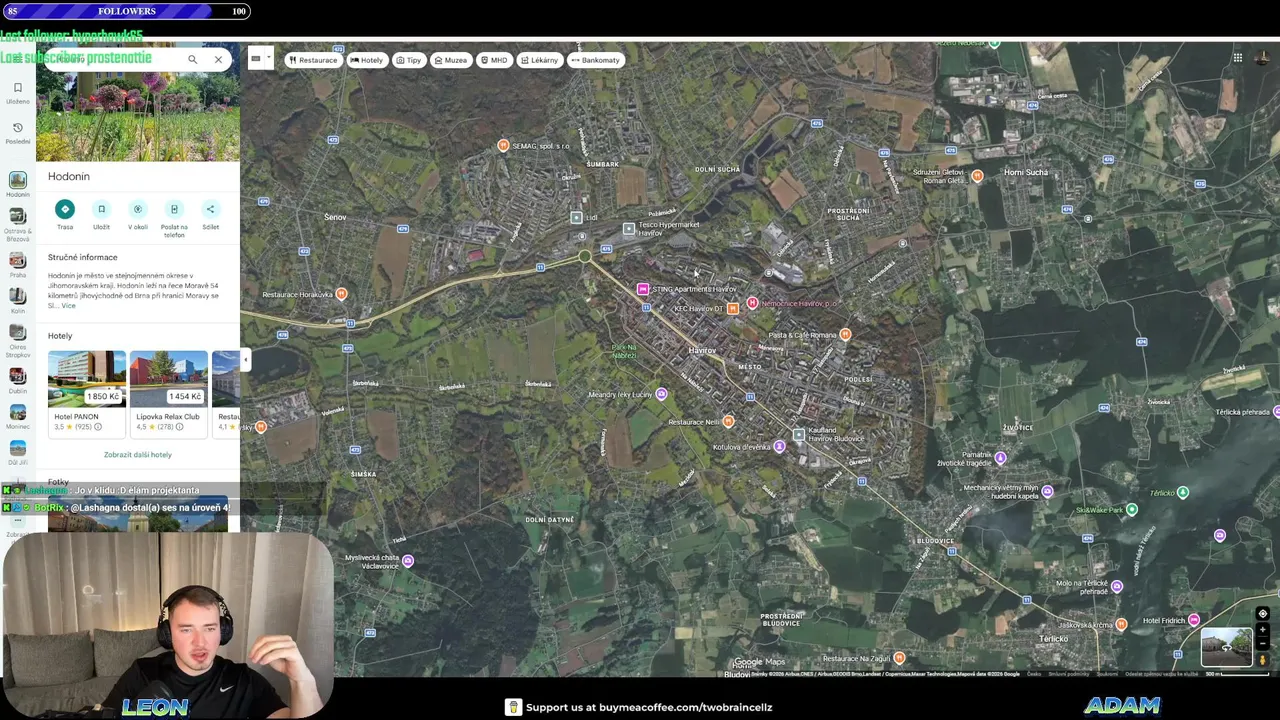Open the Jaškovská krčma restaurant pin
The width and height of the screenshot is (1280, 720).
coord(1121,625)
